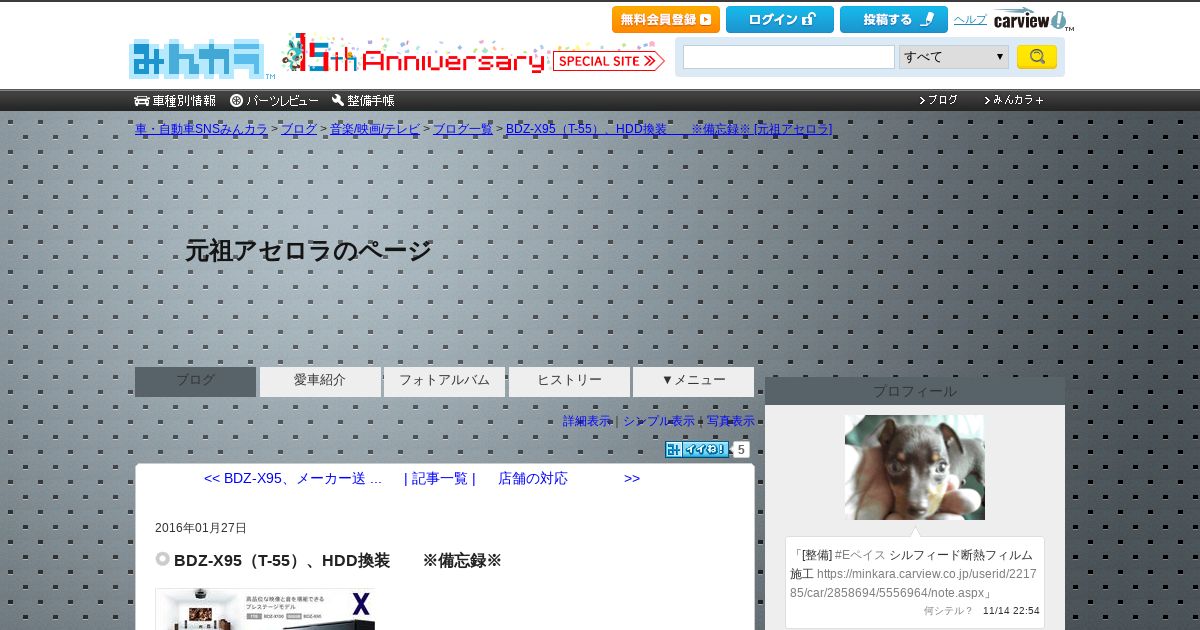Click the 元祖アセロラのページ page title
The height and width of the screenshot is (630, 1200).
click(308, 251)
